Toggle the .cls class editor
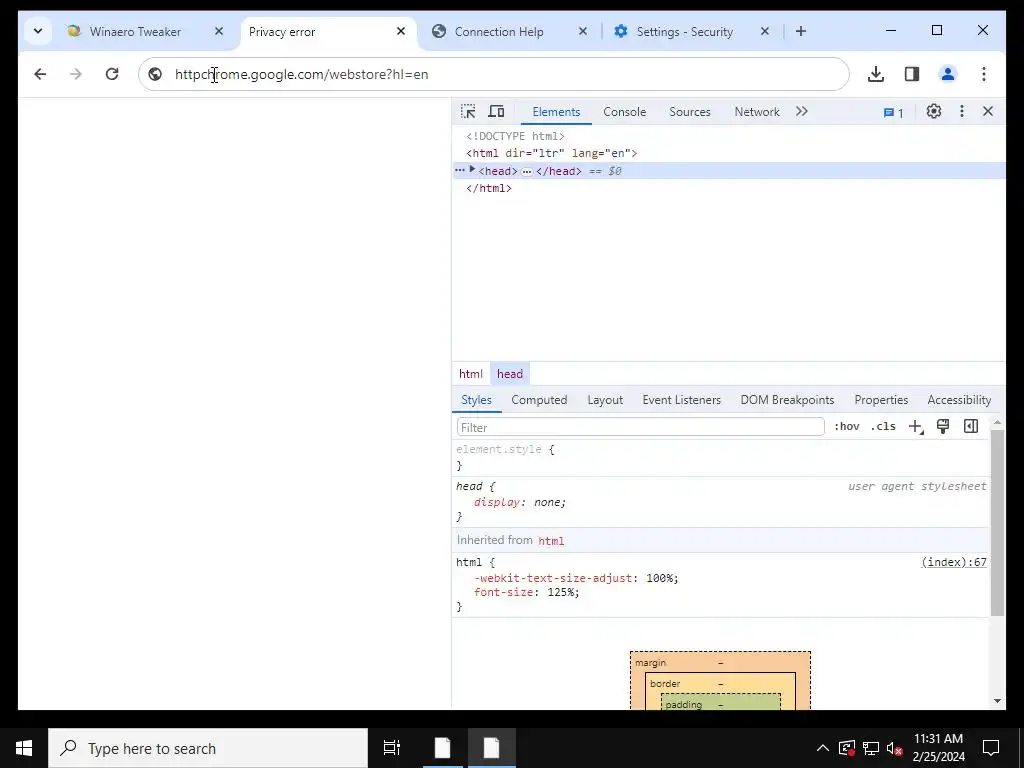Viewport: 1024px width, 768px height. click(883, 426)
